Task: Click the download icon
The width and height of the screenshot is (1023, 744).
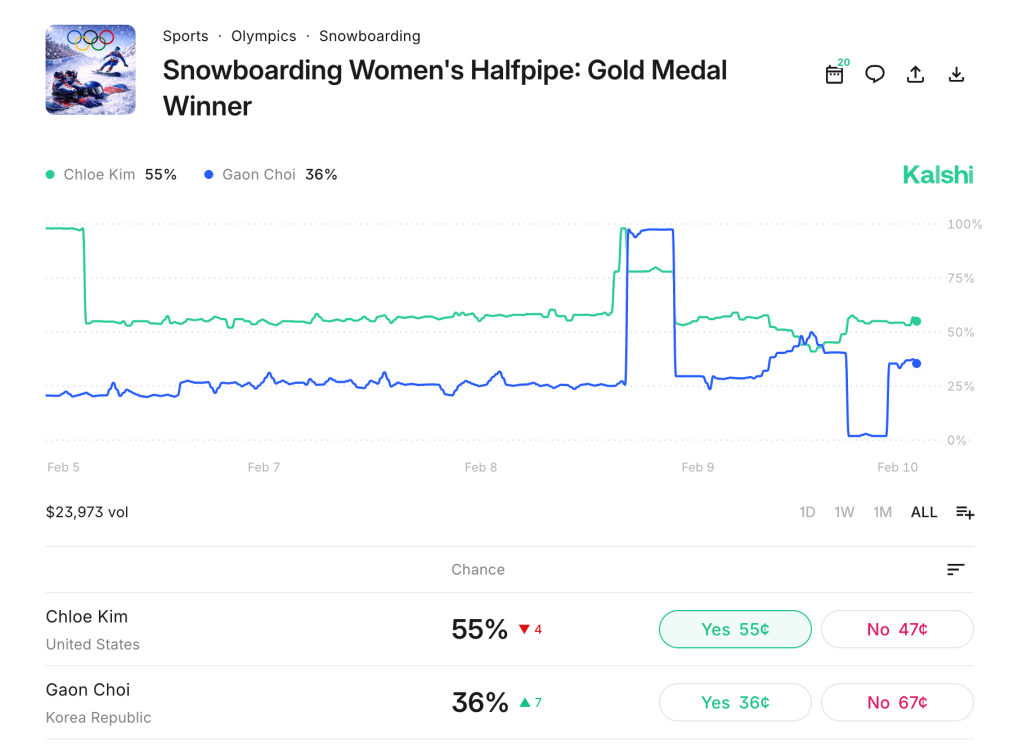Action: coord(956,74)
